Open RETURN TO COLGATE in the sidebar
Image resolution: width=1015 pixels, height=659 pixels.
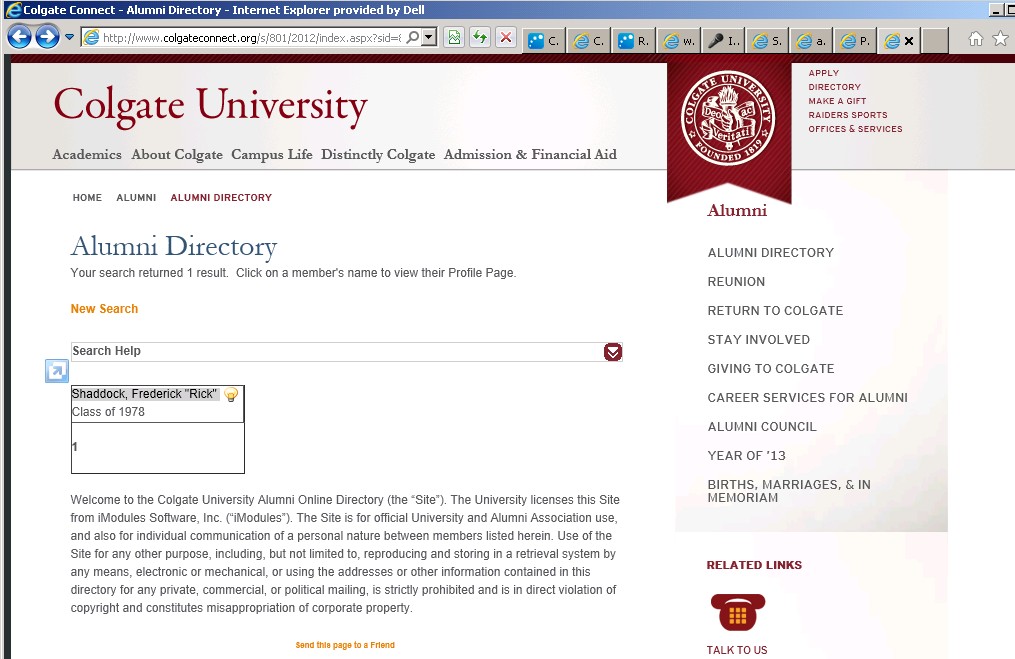pos(775,311)
